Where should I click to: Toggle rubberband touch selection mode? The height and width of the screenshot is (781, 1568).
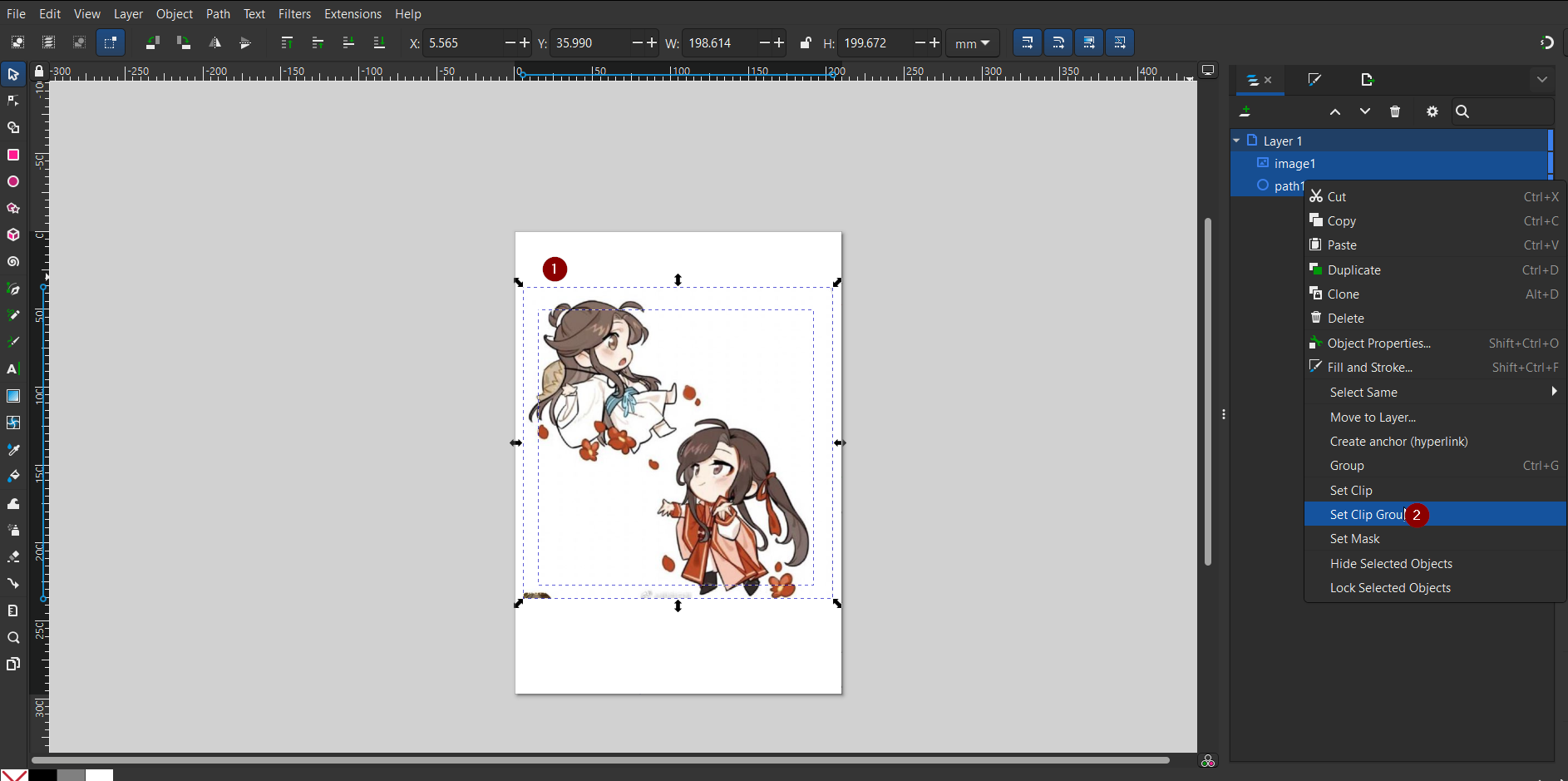click(x=110, y=42)
